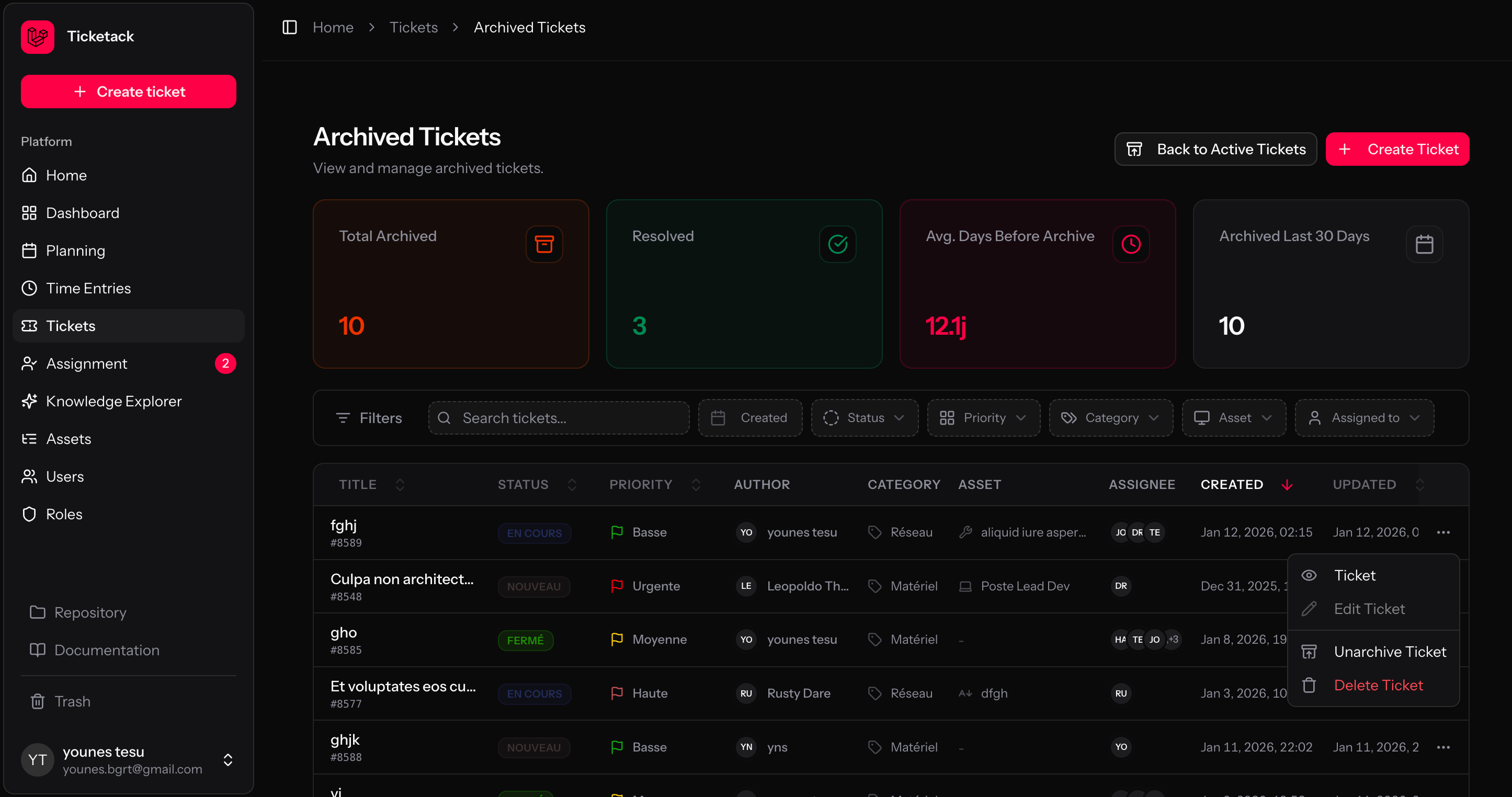Image resolution: width=1512 pixels, height=797 pixels.
Task: Open the Status filter dropdown
Action: click(x=864, y=417)
